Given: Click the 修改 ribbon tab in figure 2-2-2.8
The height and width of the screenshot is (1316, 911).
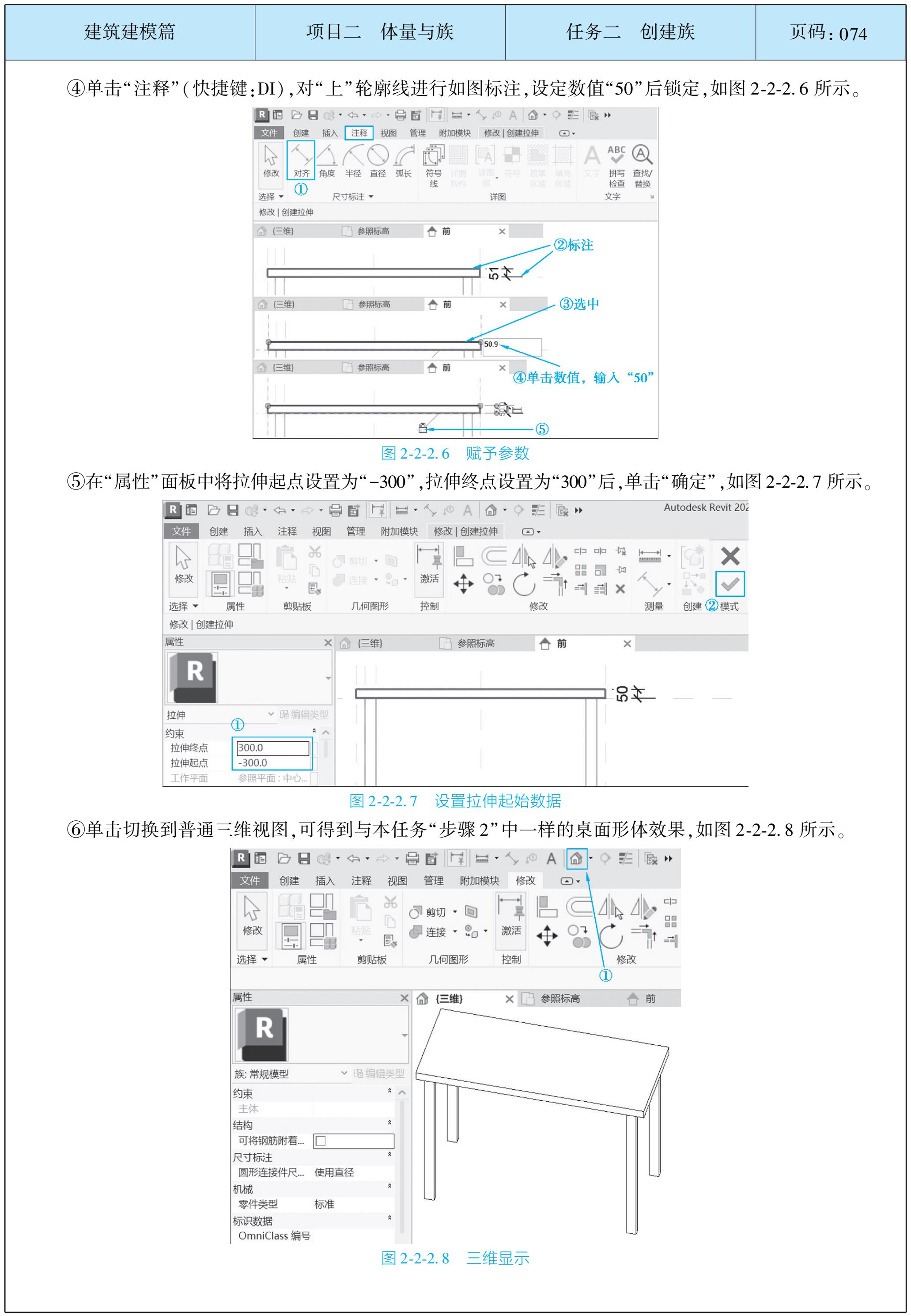Looking at the screenshot, I should 525,880.
